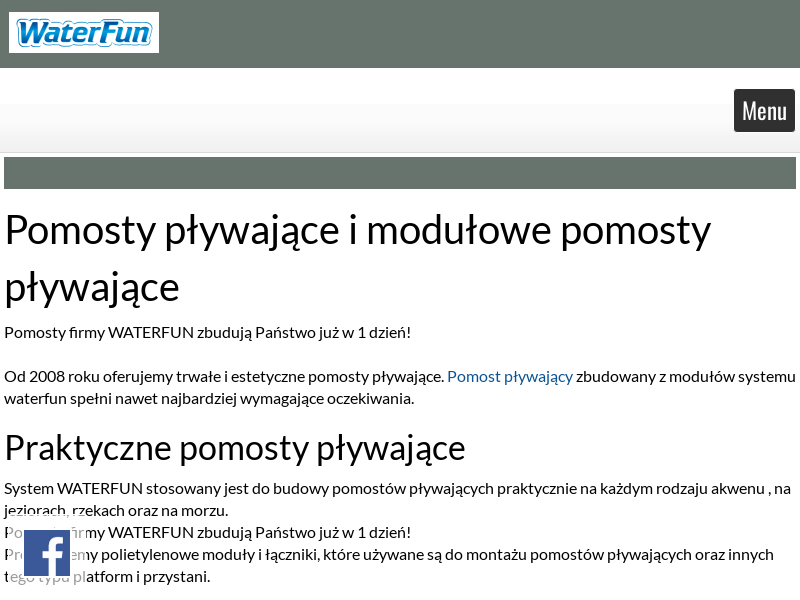Follow the 'Pomost pływający' hyperlink
Viewport: 800px width, 600px height.
pos(510,377)
